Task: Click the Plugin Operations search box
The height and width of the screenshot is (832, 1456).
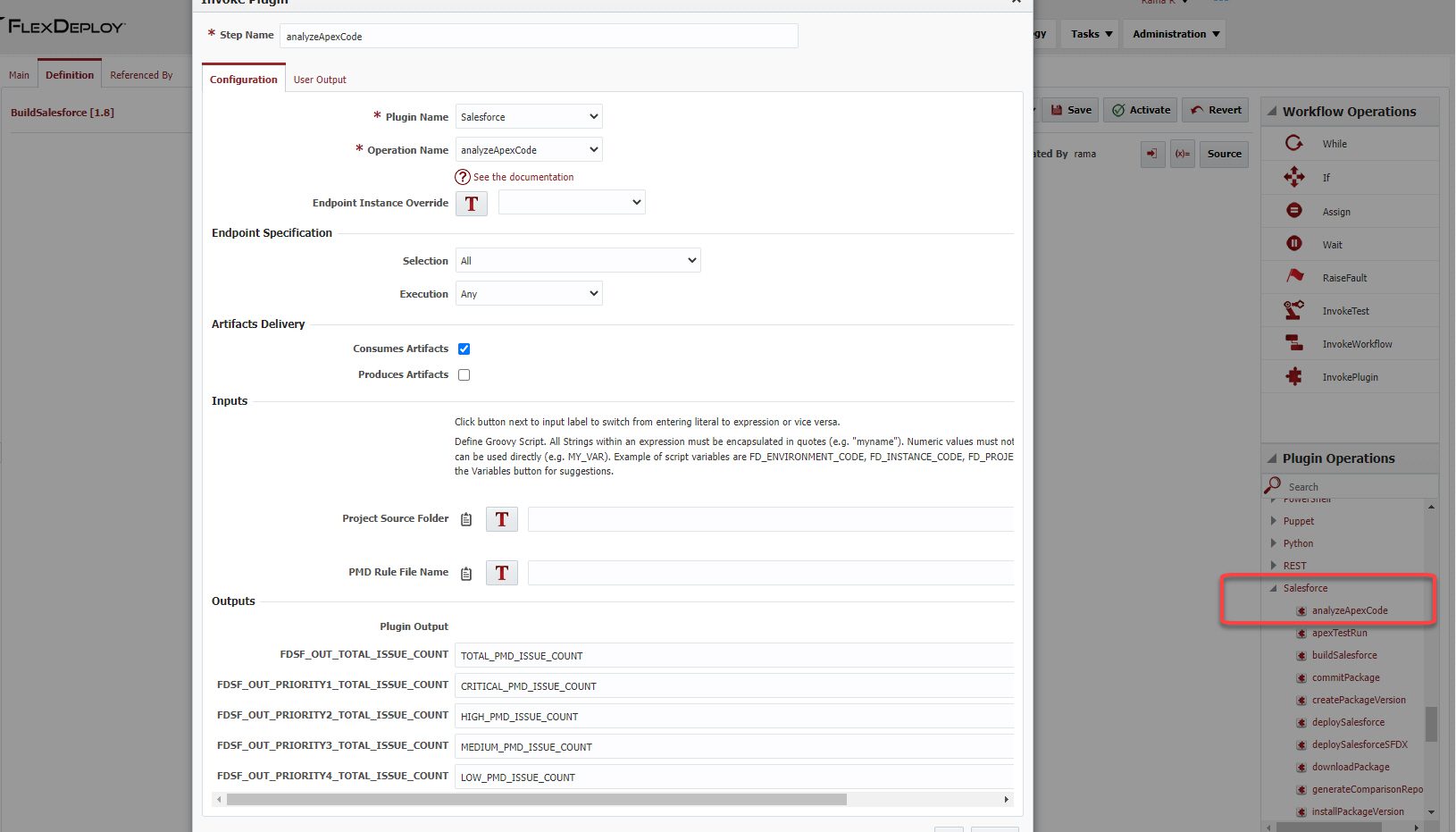Action: click(1360, 487)
